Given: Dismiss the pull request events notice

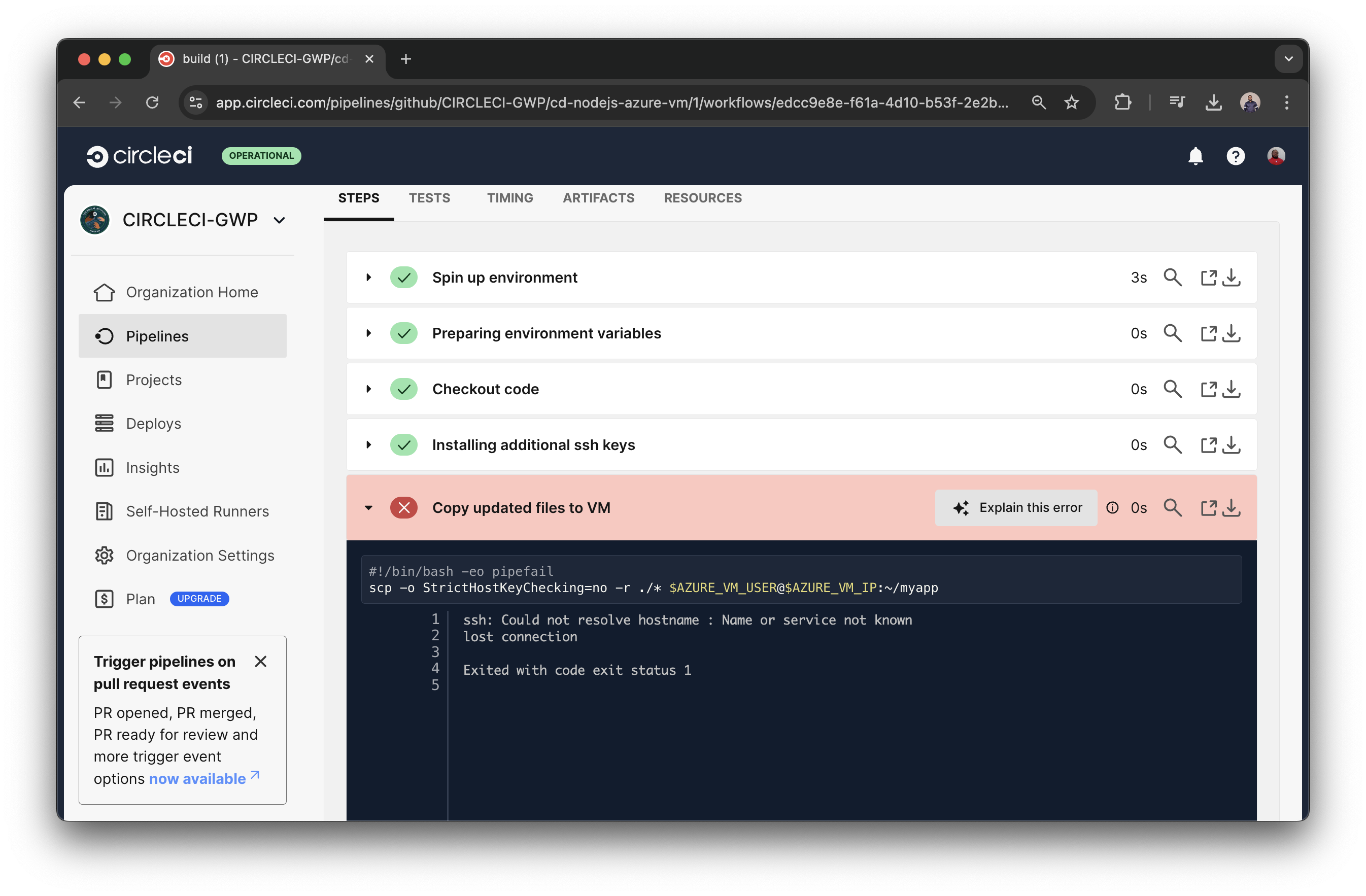Looking at the screenshot, I should click(x=261, y=661).
